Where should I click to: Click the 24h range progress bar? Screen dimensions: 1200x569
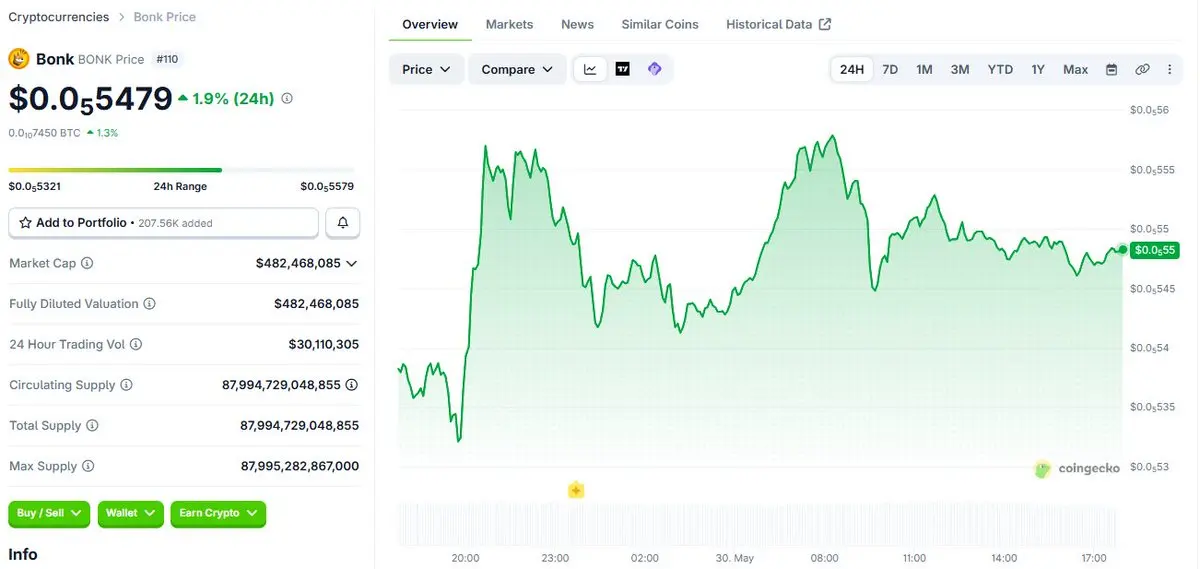[x=181, y=170]
